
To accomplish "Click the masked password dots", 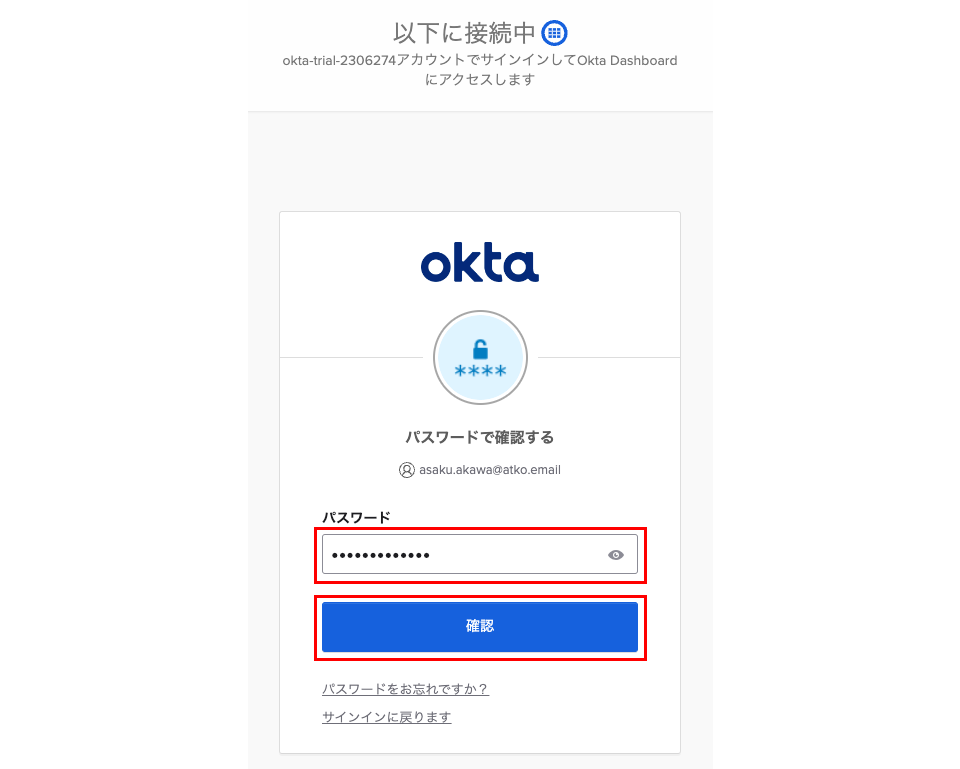I will [x=381, y=555].
